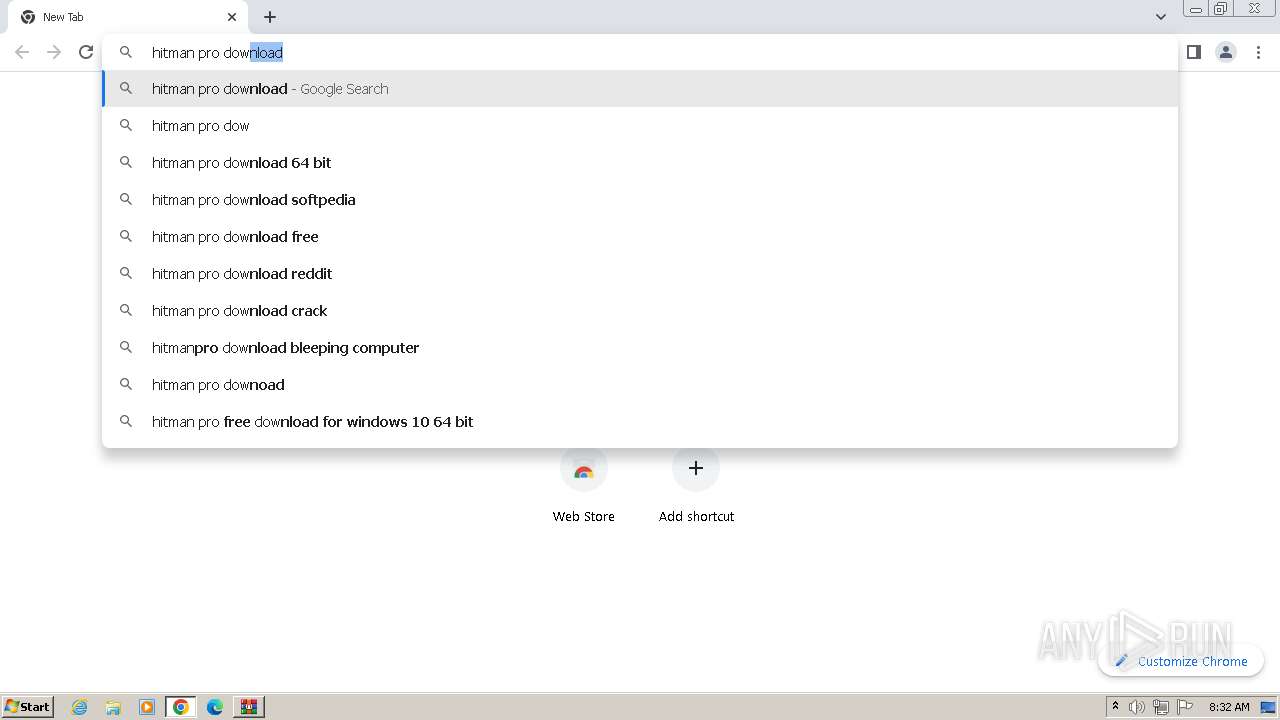
Task: Select 'hitman pro downoad' suggestion
Action: tap(640, 385)
